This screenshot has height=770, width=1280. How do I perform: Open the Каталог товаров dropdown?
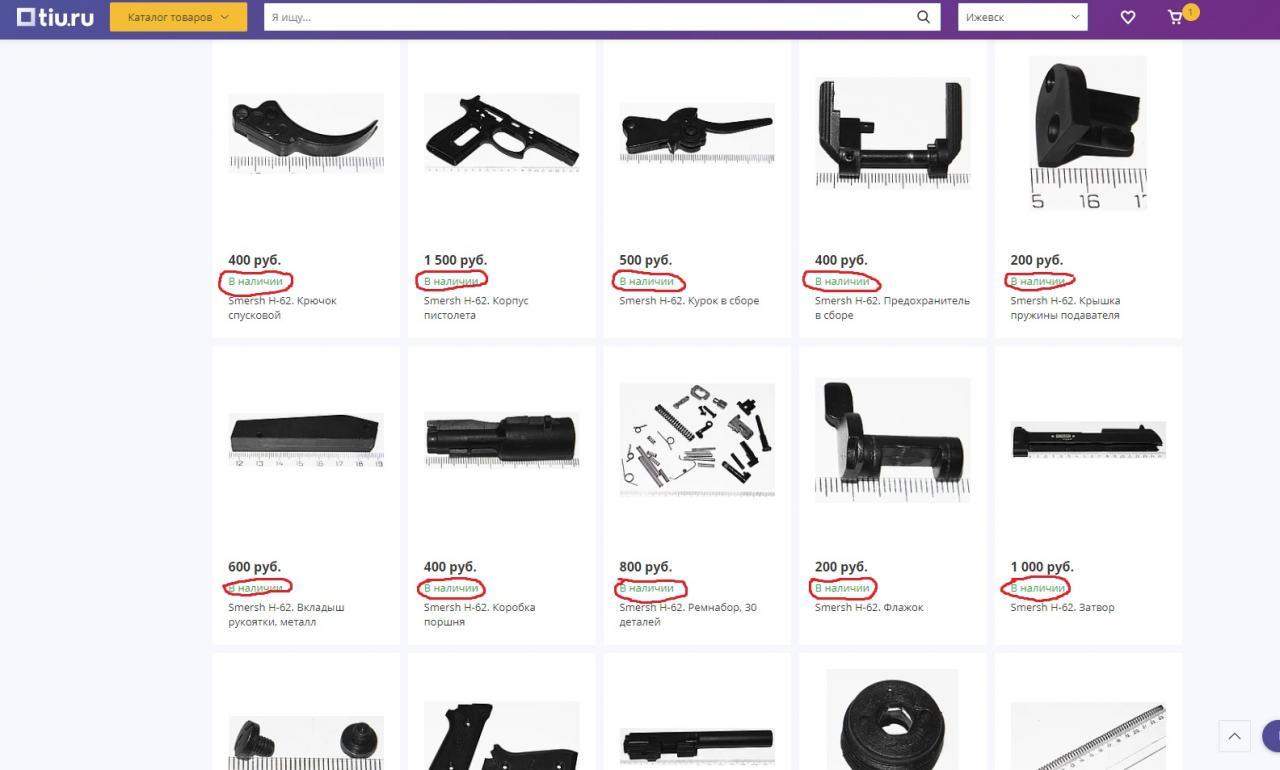[178, 17]
